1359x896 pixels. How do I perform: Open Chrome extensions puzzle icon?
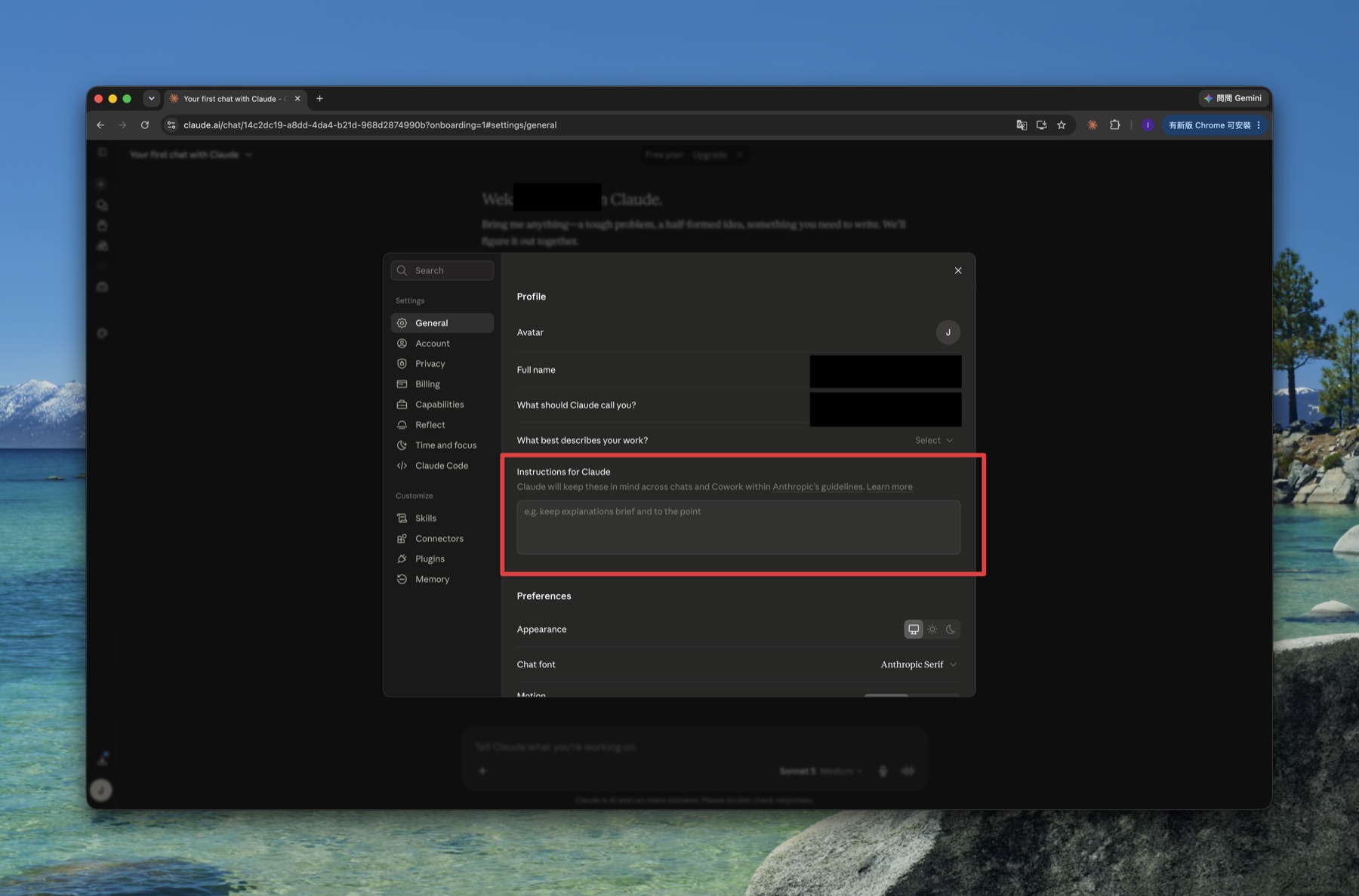point(1115,125)
